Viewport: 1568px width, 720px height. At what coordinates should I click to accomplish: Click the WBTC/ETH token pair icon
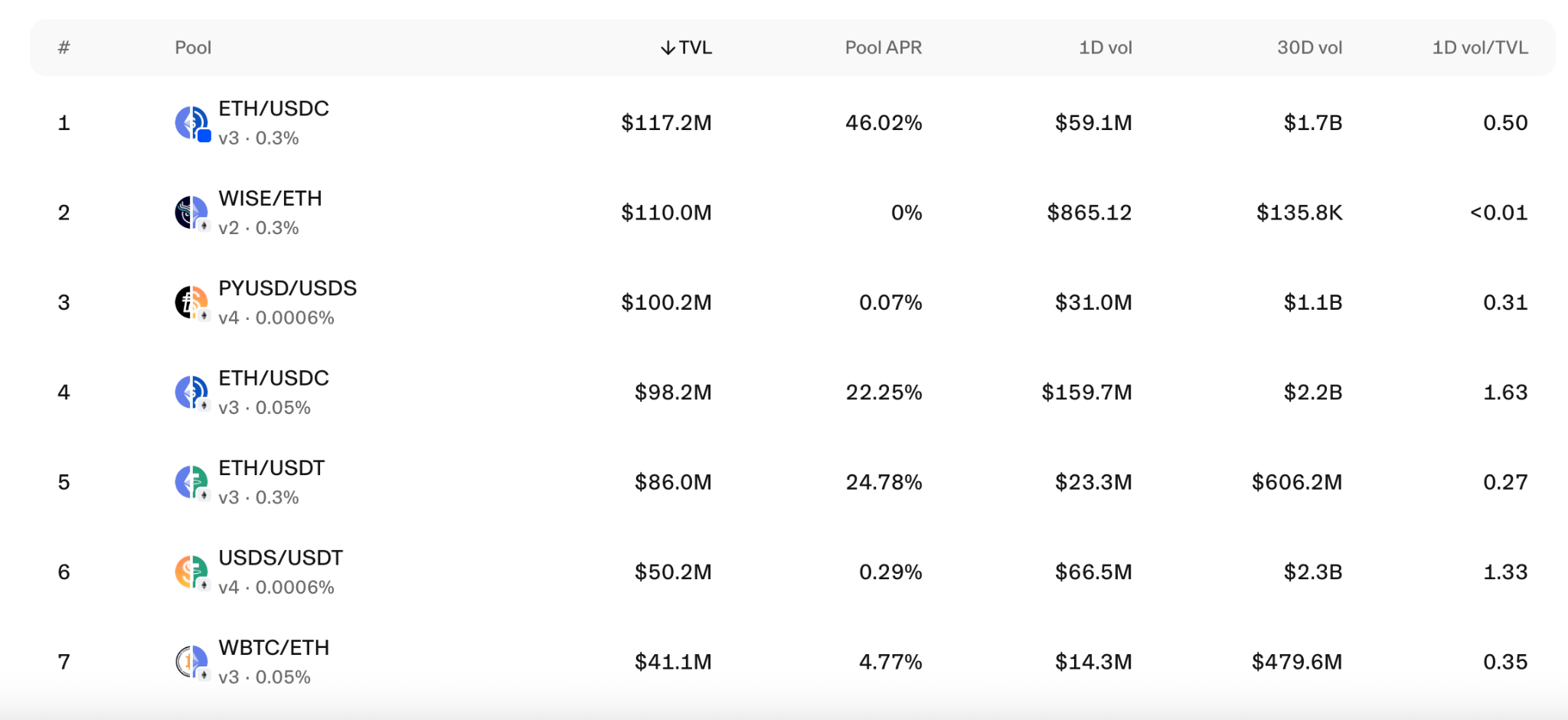point(193,663)
